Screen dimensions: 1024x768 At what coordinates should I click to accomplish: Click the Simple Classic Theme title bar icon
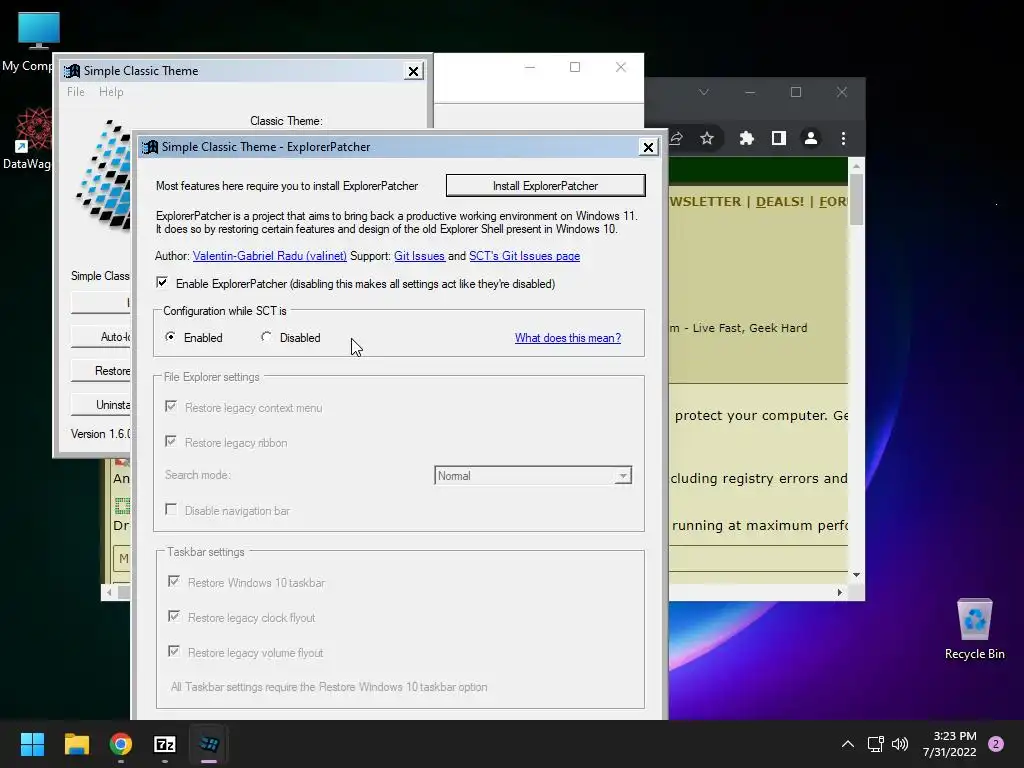72,71
